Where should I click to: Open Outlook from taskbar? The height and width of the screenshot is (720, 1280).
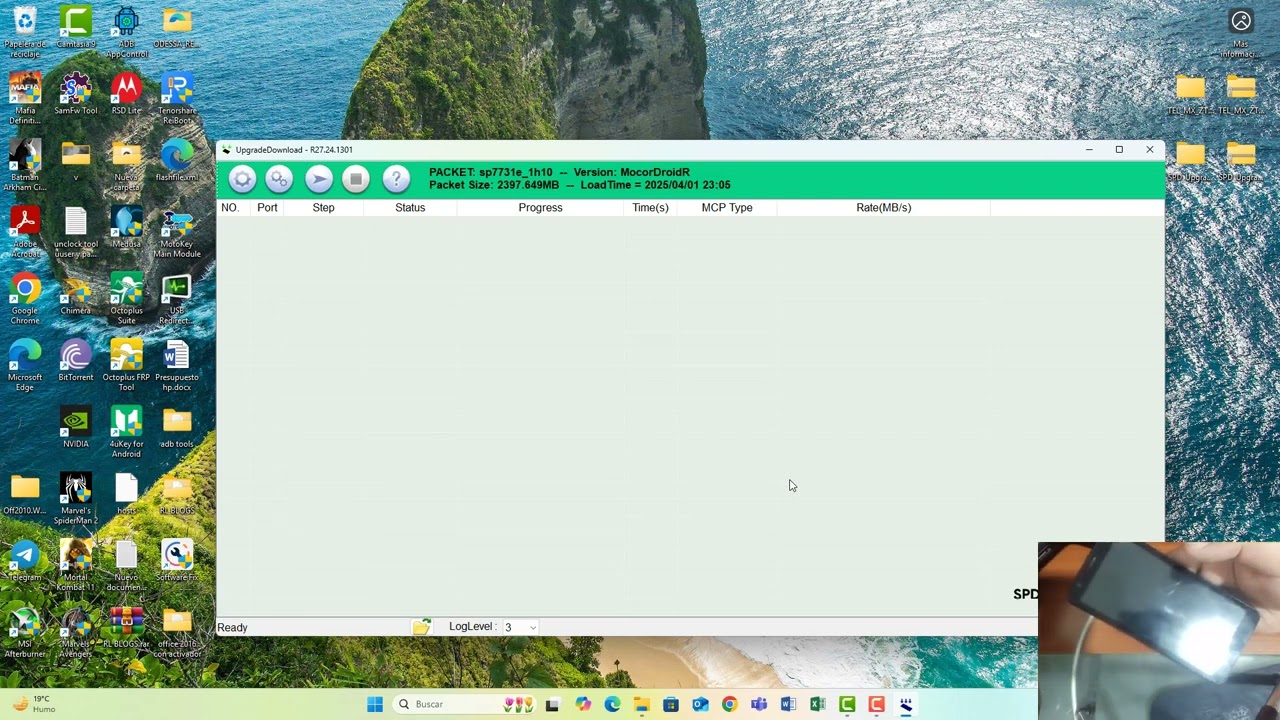(x=700, y=704)
